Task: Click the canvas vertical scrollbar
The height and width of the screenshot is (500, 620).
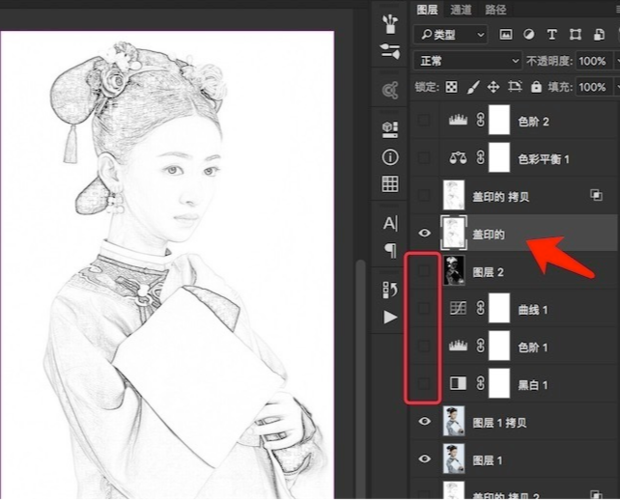Action: [x=359, y=379]
